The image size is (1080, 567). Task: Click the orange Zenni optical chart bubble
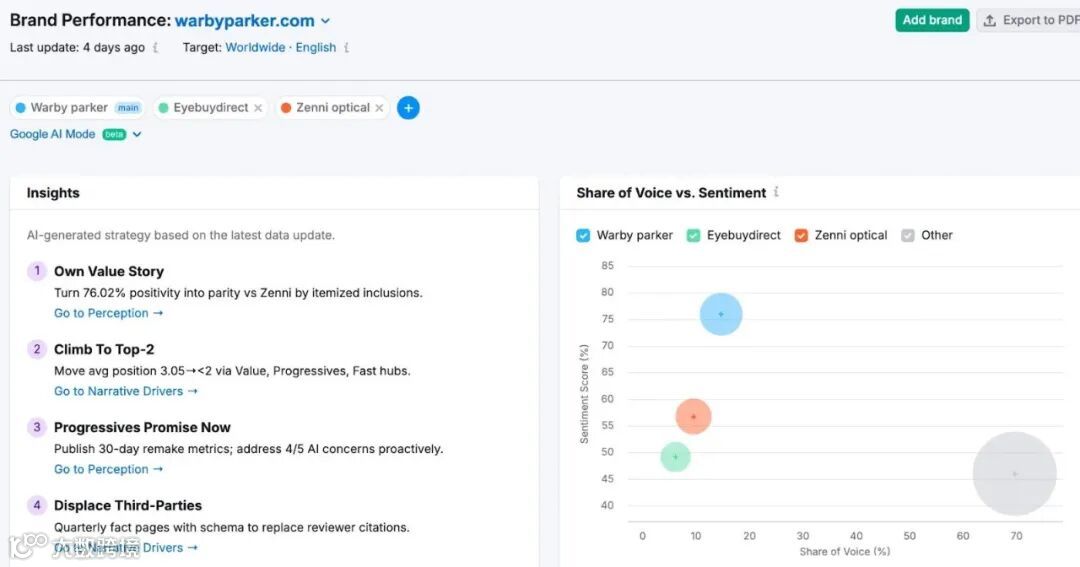click(x=694, y=416)
